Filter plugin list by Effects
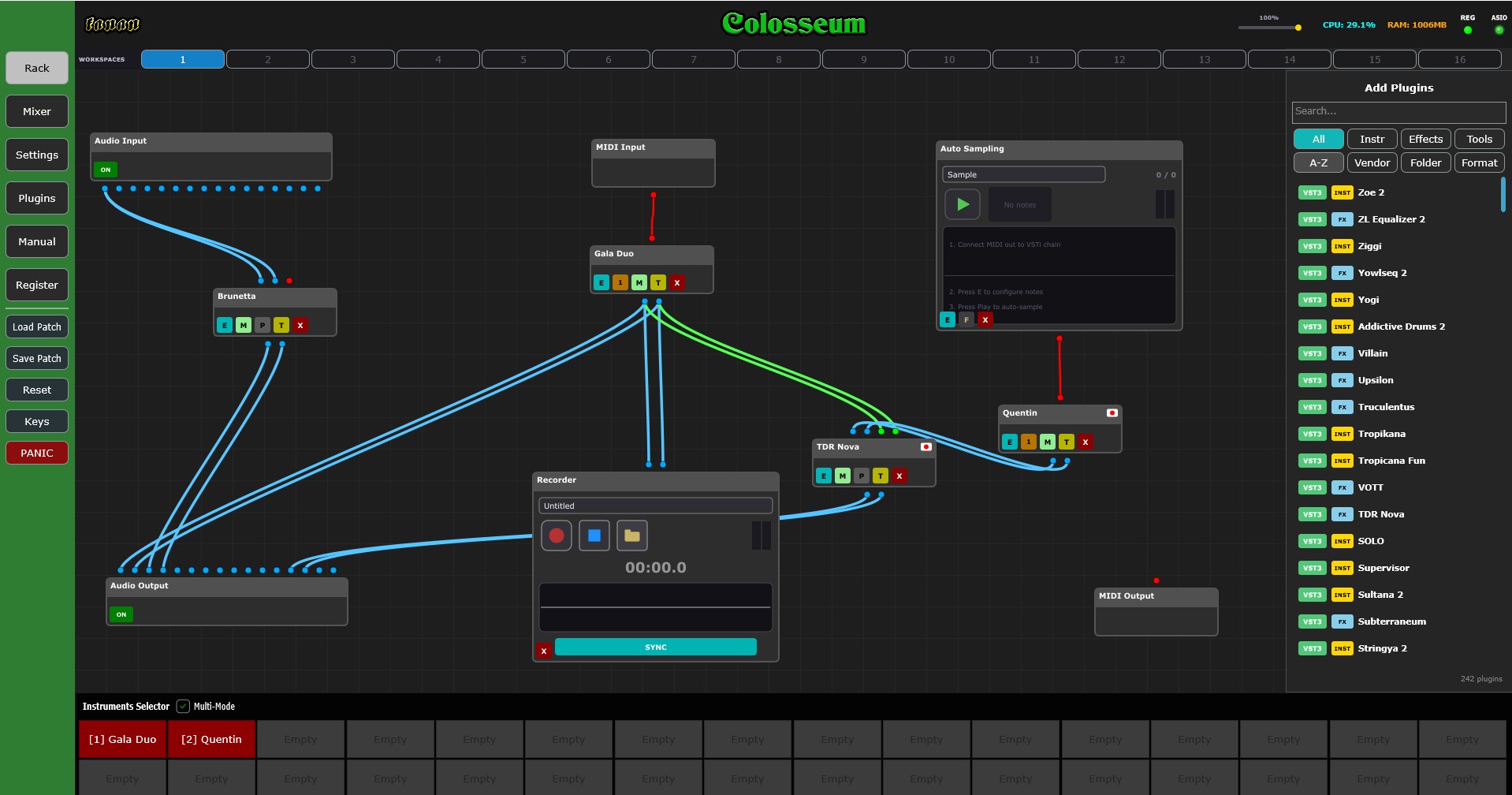 pos(1425,139)
